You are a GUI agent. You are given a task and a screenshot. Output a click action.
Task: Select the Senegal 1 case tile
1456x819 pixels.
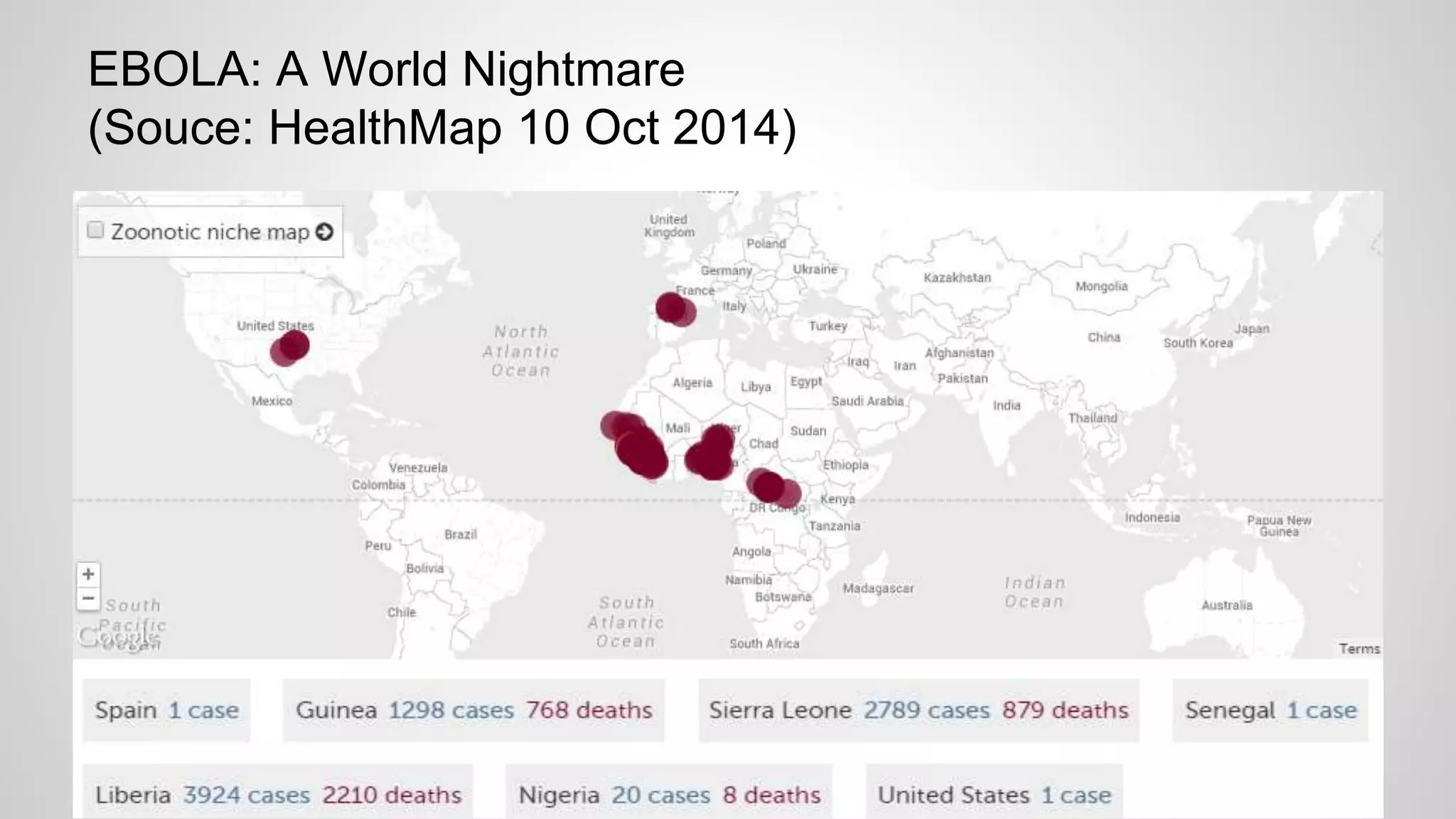tap(1270, 710)
